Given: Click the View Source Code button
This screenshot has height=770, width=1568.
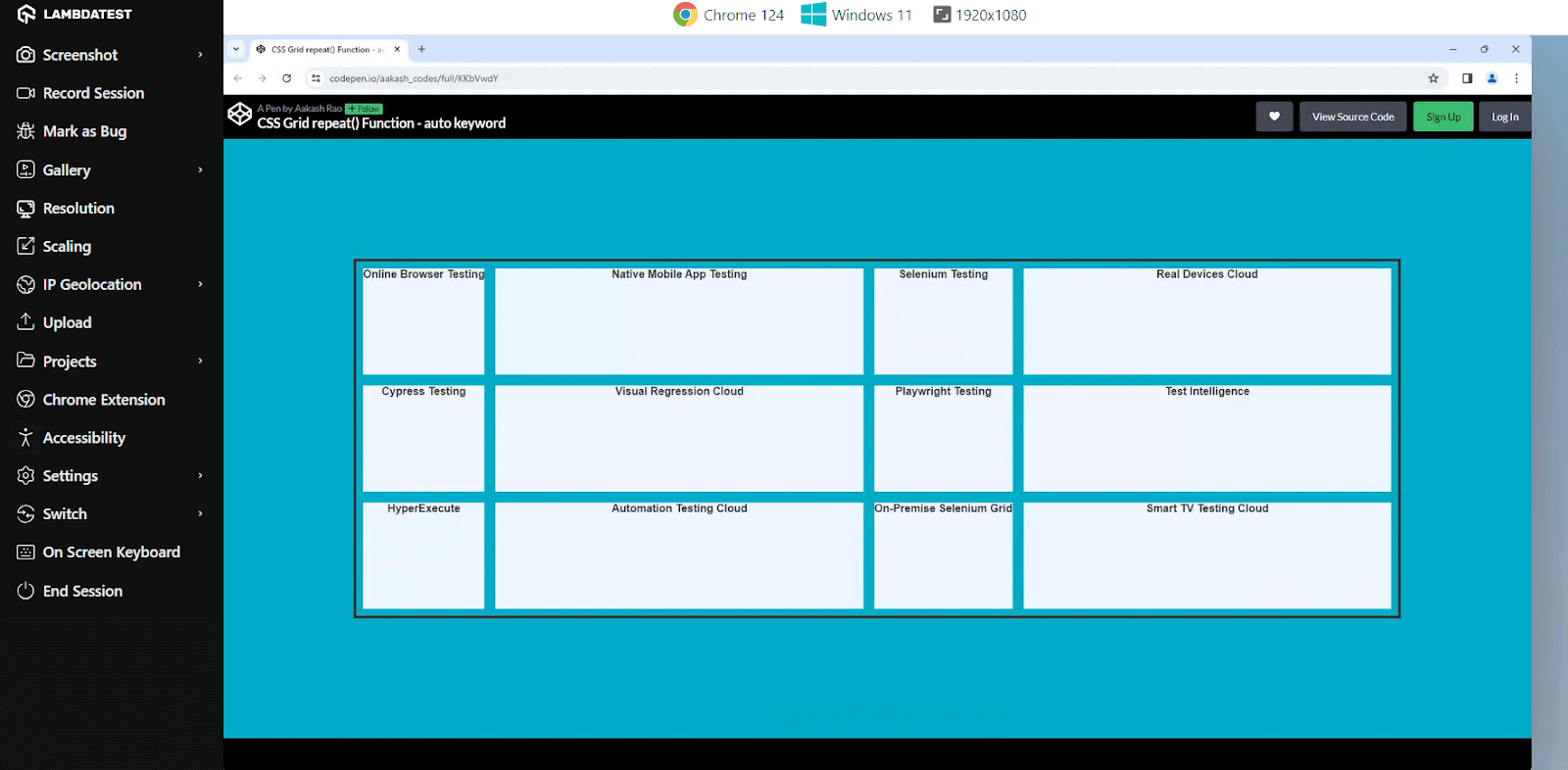Looking at the screenshot, I should click(1353, 117).
